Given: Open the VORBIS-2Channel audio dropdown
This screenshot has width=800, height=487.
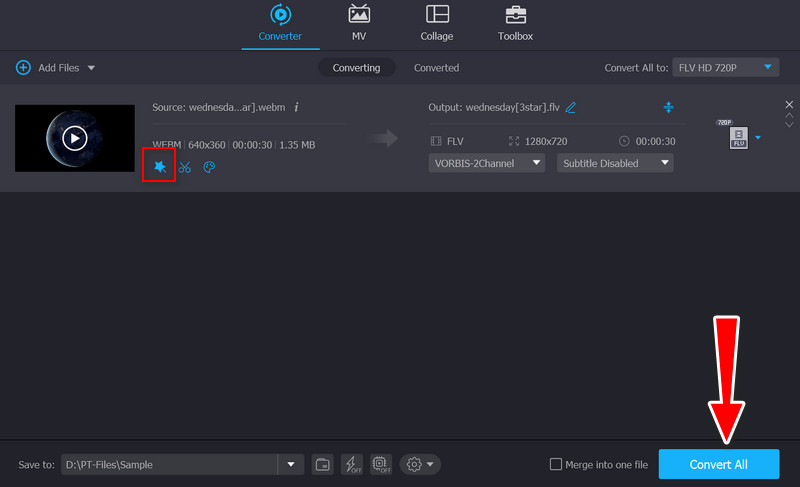Looking at the screenshot, I should pyautogui.click(x=487, y=162).
